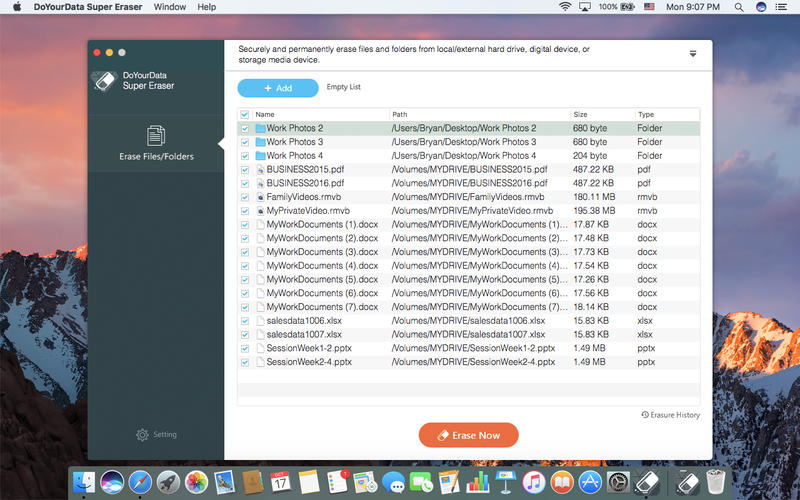Open Photos app from the dock
The width and height of the screenshot is (800, 500).
(196, 482)
